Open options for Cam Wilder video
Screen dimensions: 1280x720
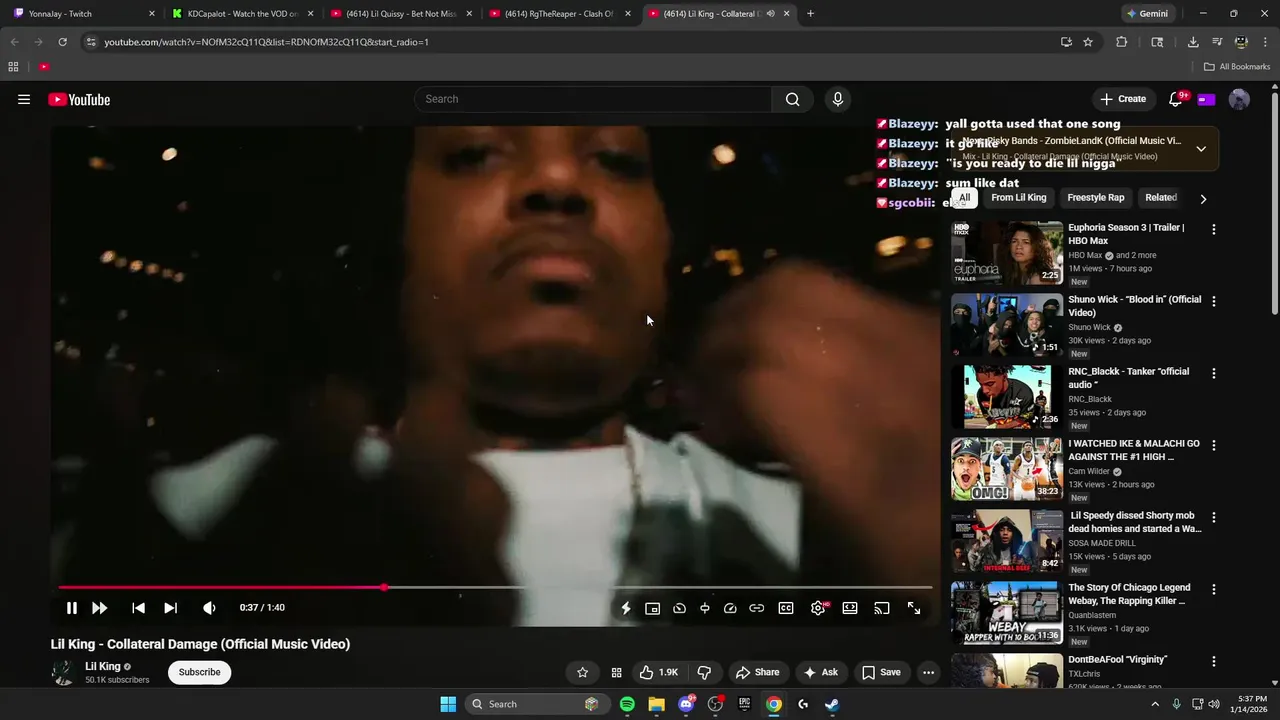[1214, 445]
